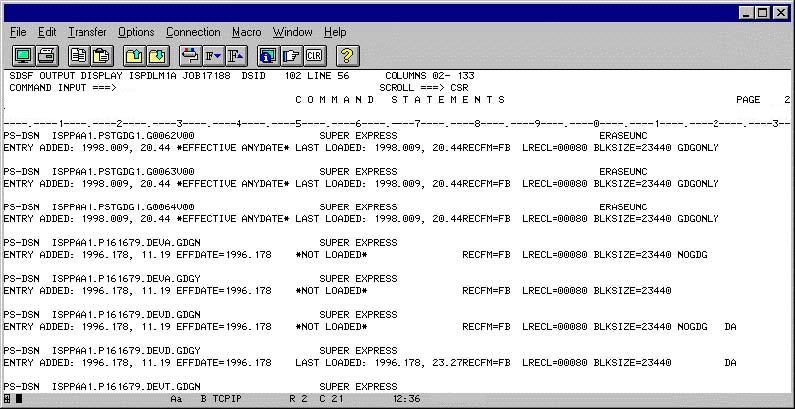Click NOGDG on the DEVA.GDGN entry line
Screen dimensions: 795x409
(692, 255)
